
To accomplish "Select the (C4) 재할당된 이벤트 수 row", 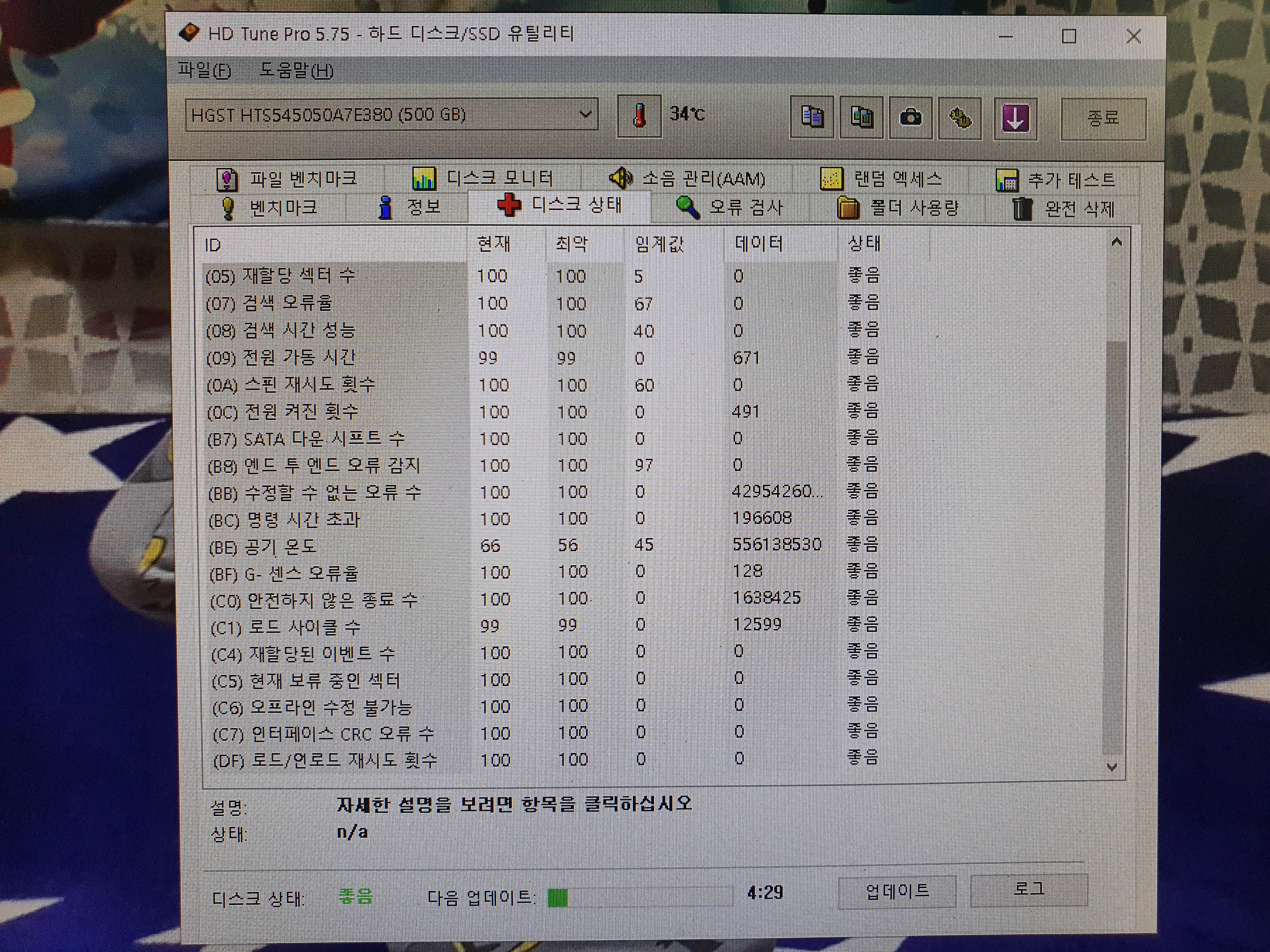I will click(544, 653).
